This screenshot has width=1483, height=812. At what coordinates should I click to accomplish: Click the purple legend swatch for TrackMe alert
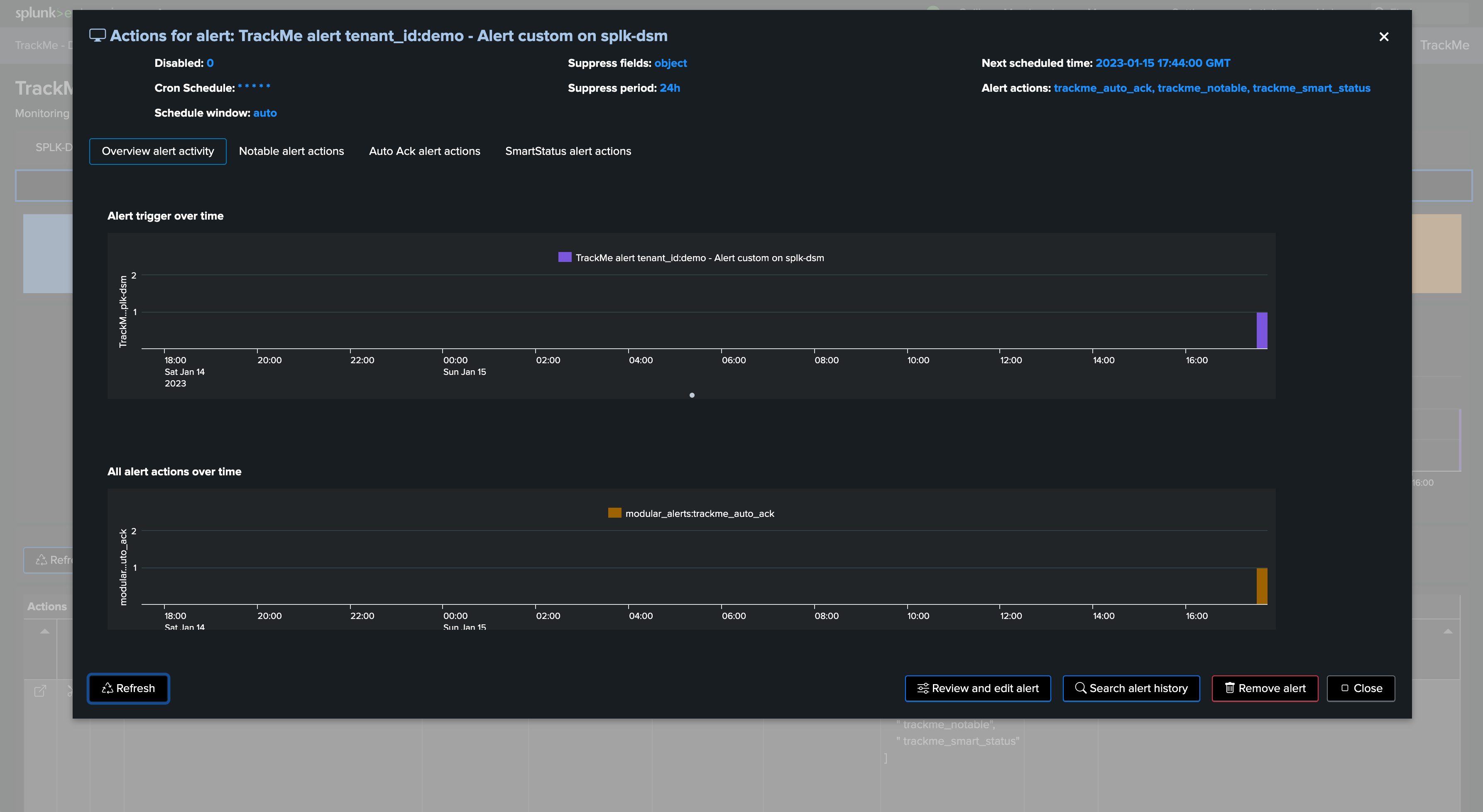[565, 257]
